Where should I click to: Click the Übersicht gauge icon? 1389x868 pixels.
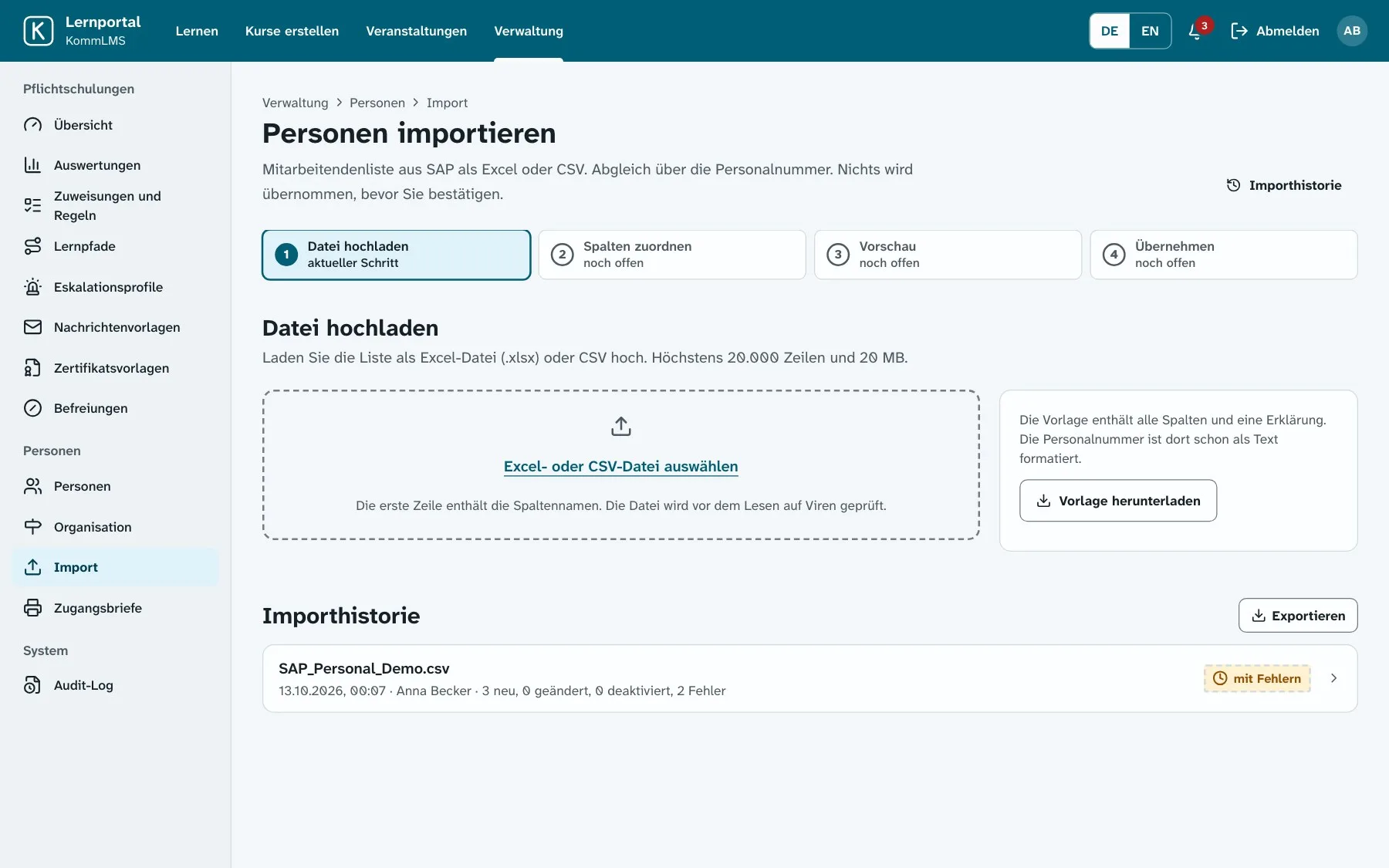(32, 125)
